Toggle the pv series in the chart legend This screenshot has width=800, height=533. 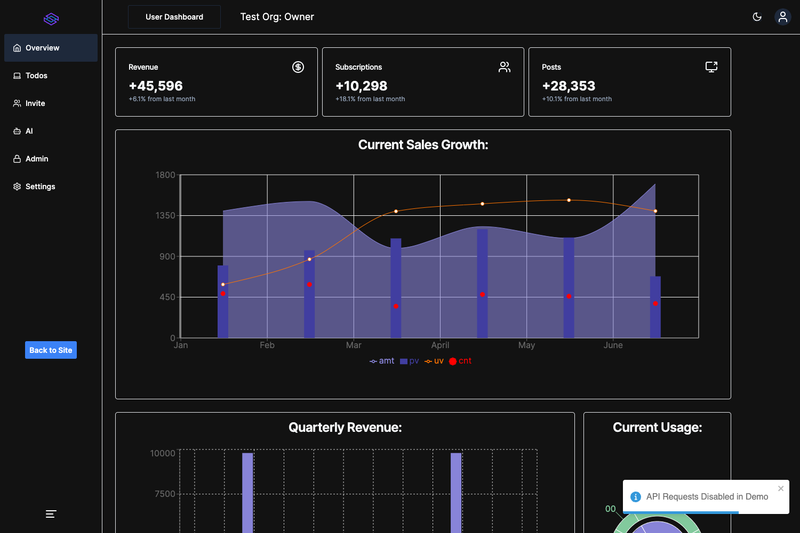409,361
